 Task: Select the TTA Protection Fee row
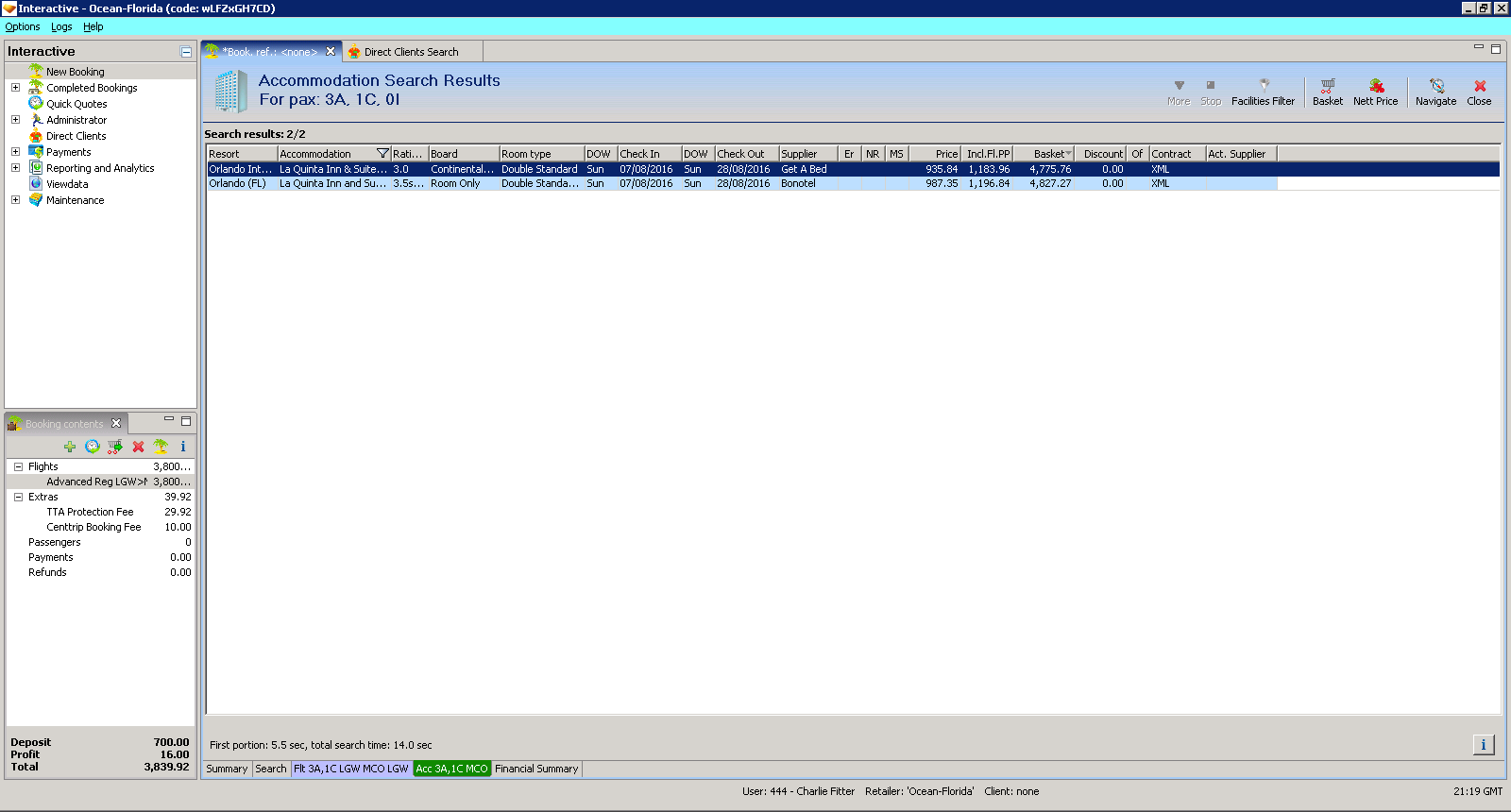tap(100, 512)
